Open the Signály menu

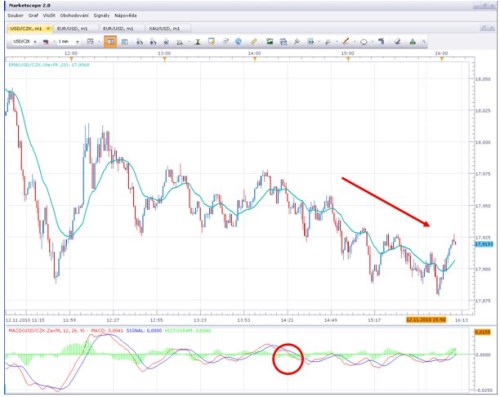(x=101, y=15)
